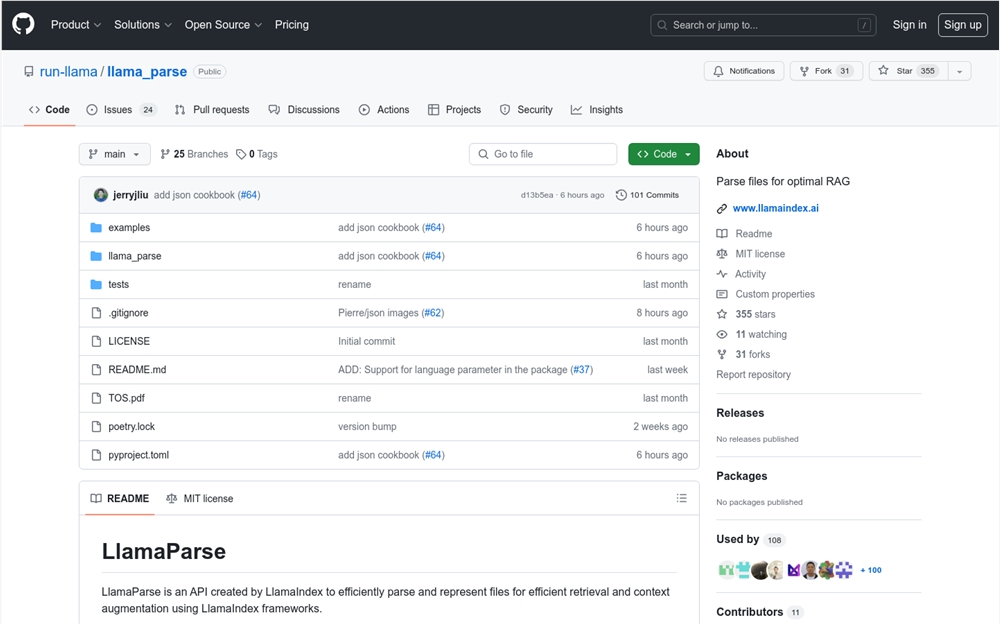Screen dimensions: 1000x624
Task: Visit the www.llamaindex.ai website link
Action: 776,208
